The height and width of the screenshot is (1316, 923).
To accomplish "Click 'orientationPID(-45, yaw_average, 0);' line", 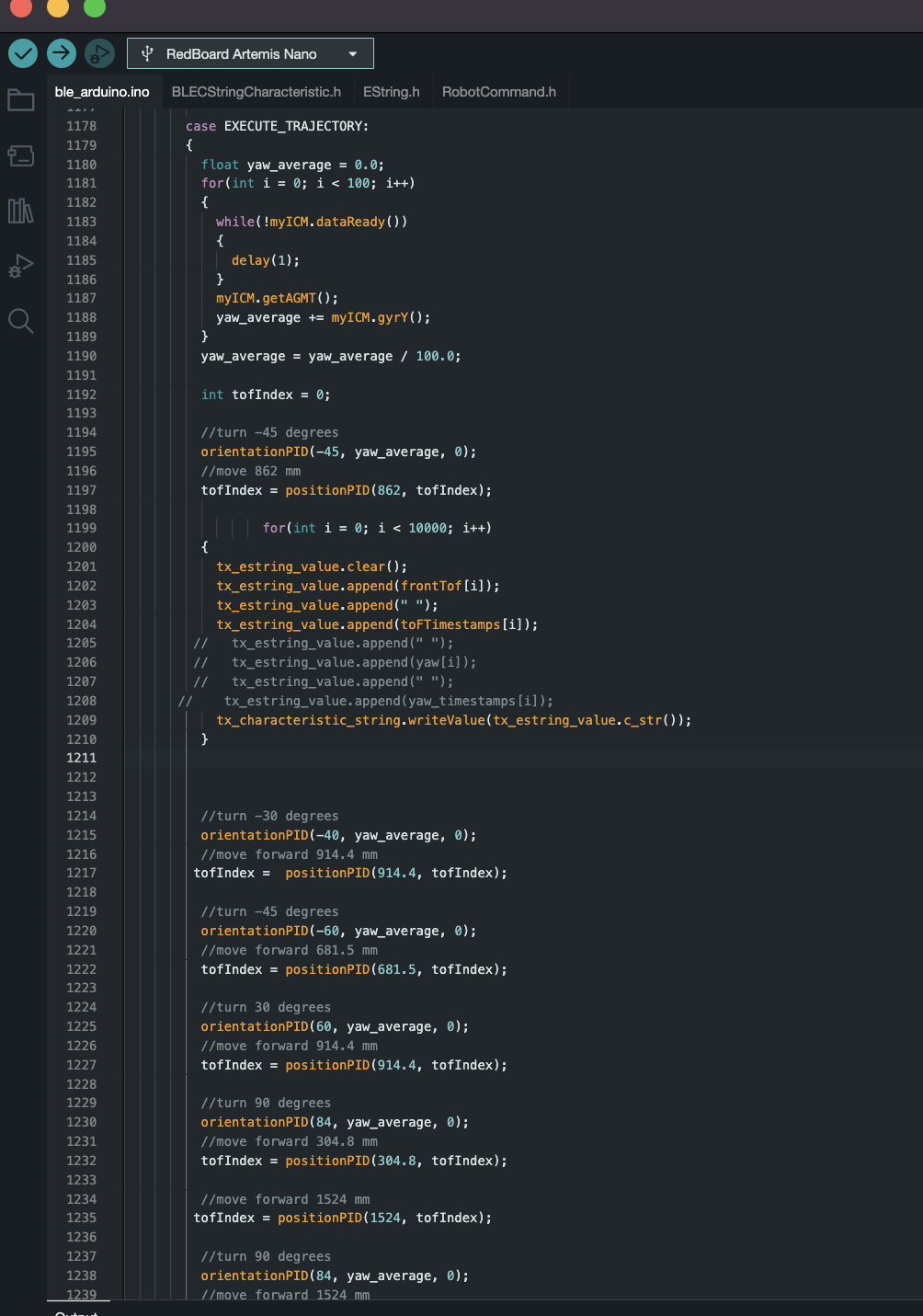I will tap(338, 452).
